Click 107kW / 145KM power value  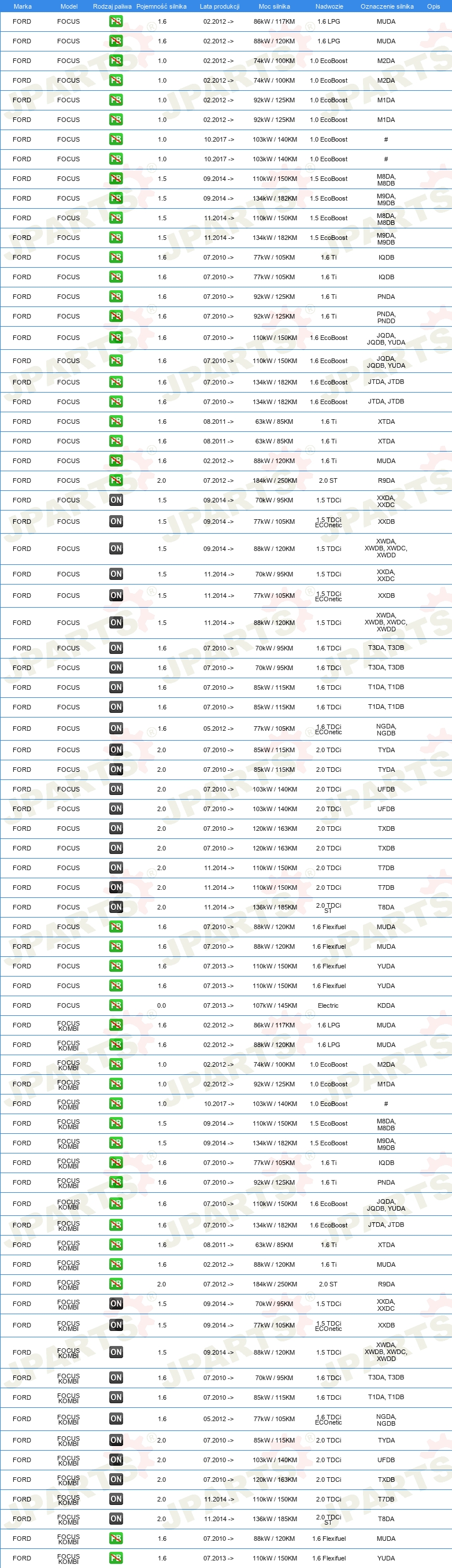coord(275,1005)
